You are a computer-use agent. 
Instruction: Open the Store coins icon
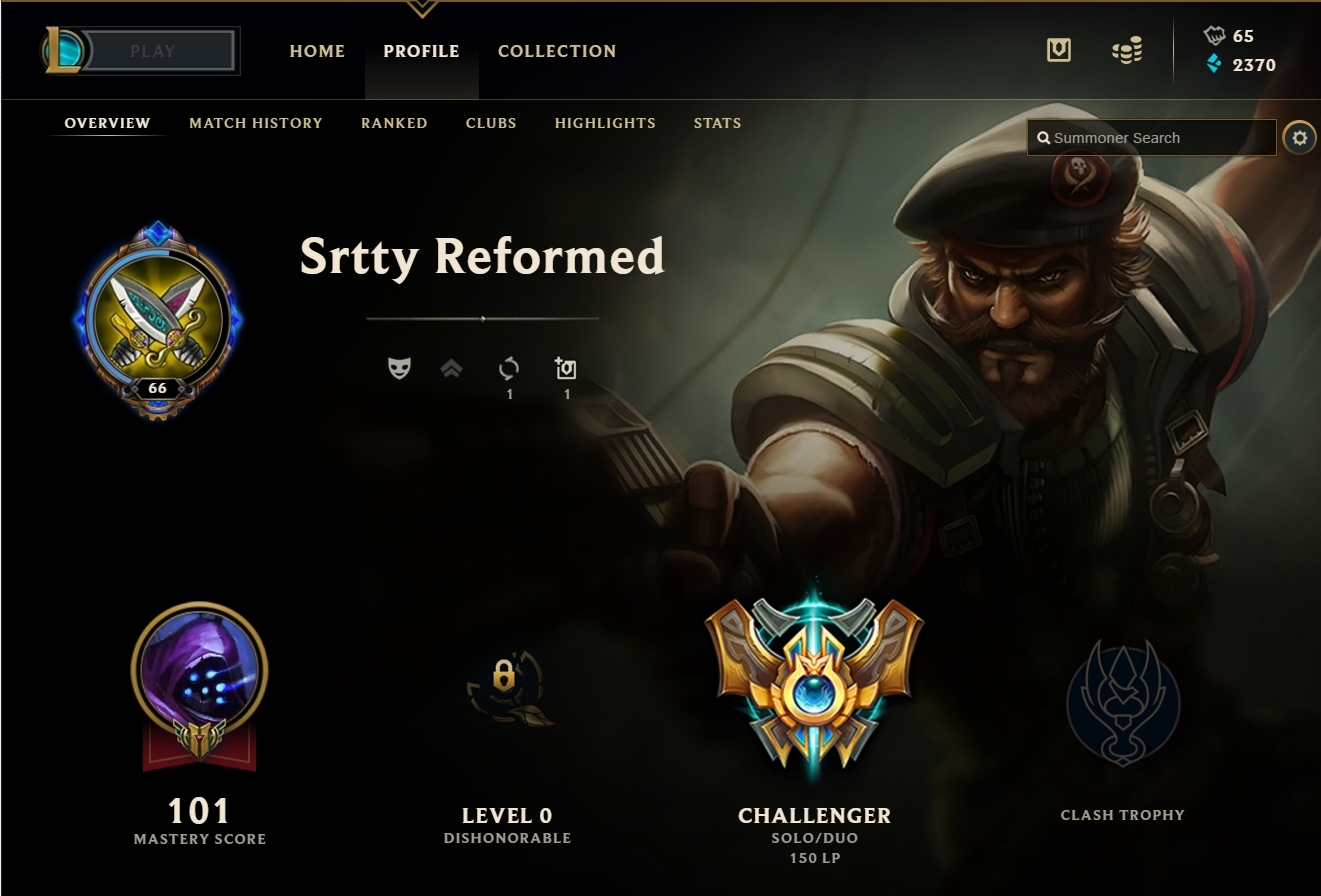1127,50
